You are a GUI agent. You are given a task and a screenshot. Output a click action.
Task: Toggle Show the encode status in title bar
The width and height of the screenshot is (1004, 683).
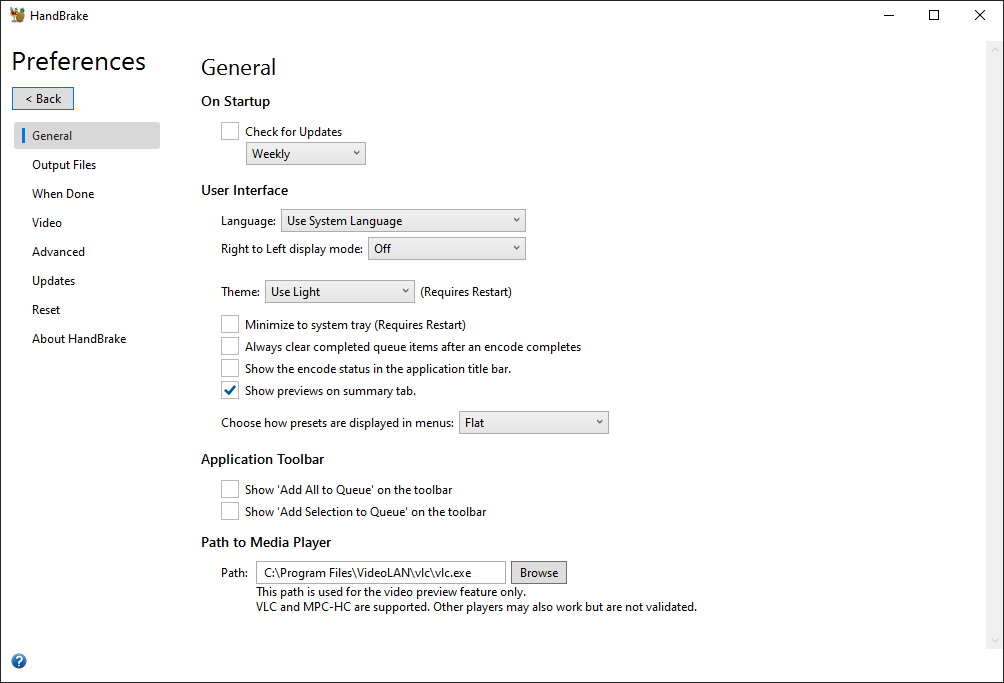coord(230,368)
